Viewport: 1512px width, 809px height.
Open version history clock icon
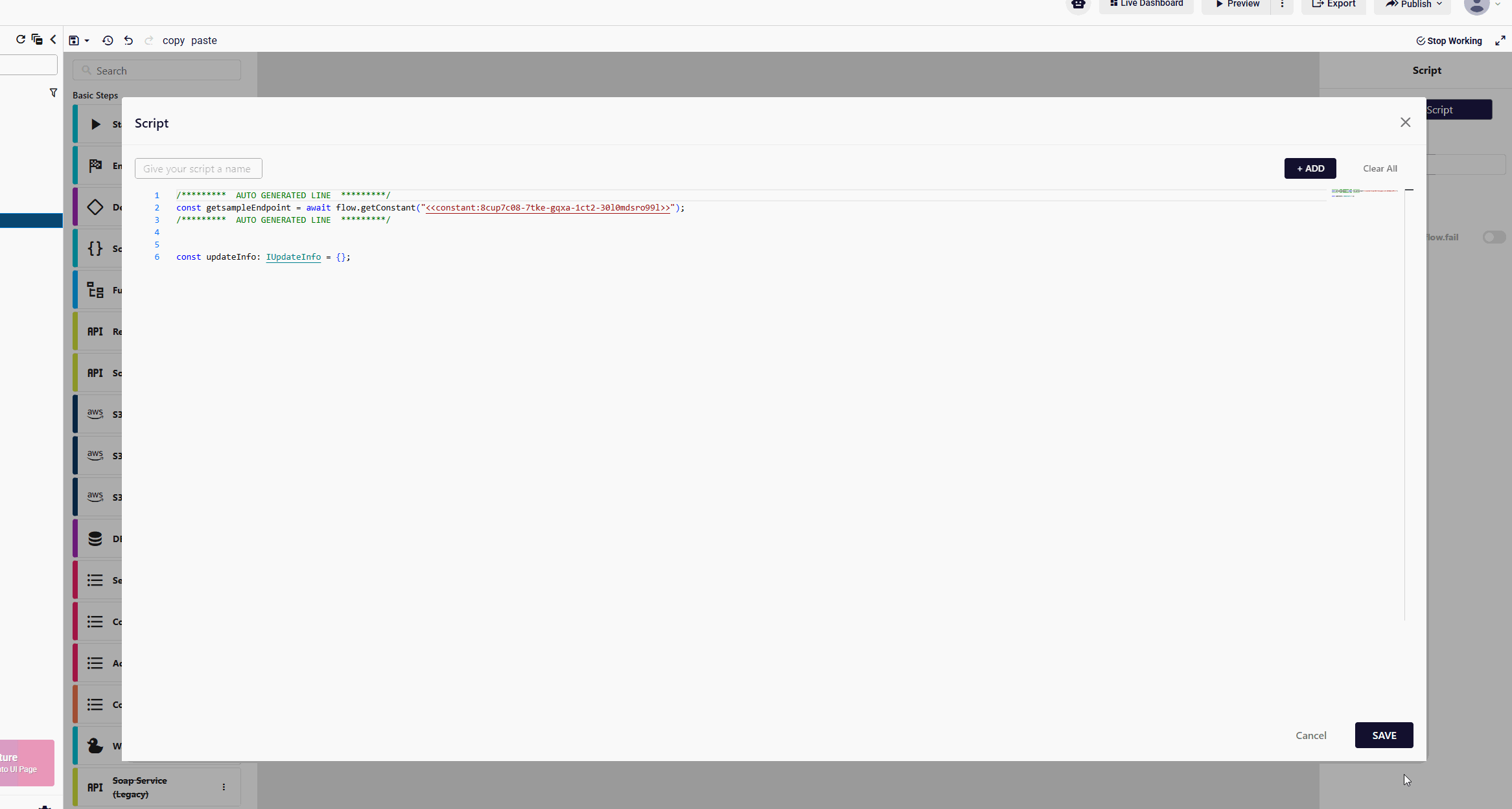tap(108, 40)
